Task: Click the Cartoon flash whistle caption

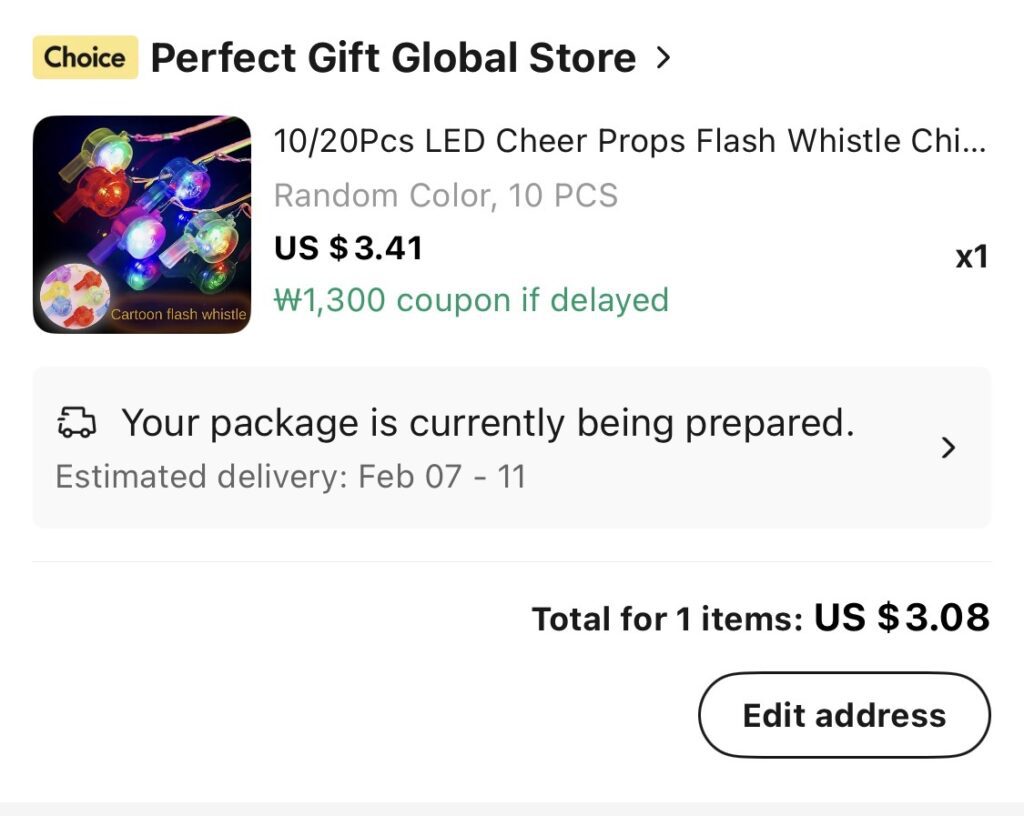Action: (x=178, y=314)
